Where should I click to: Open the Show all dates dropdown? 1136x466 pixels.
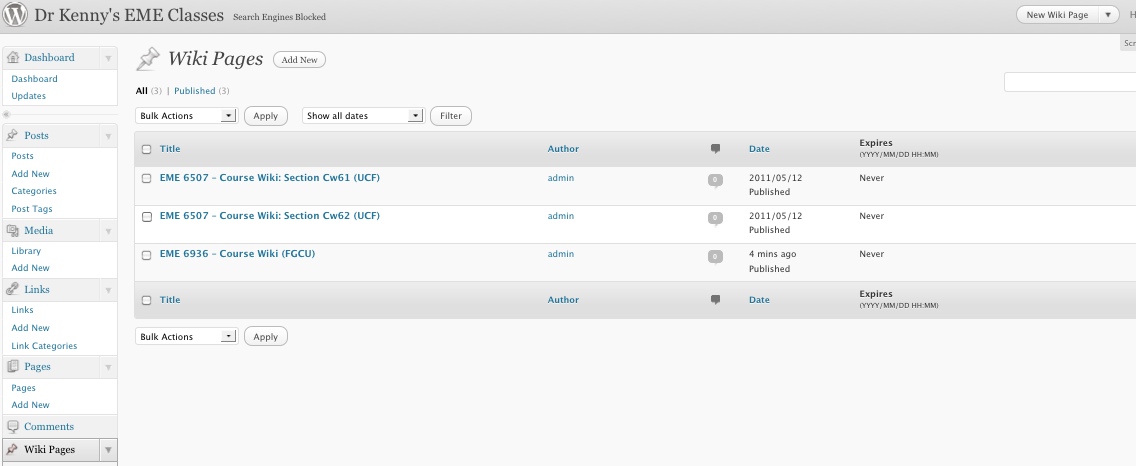363,116
